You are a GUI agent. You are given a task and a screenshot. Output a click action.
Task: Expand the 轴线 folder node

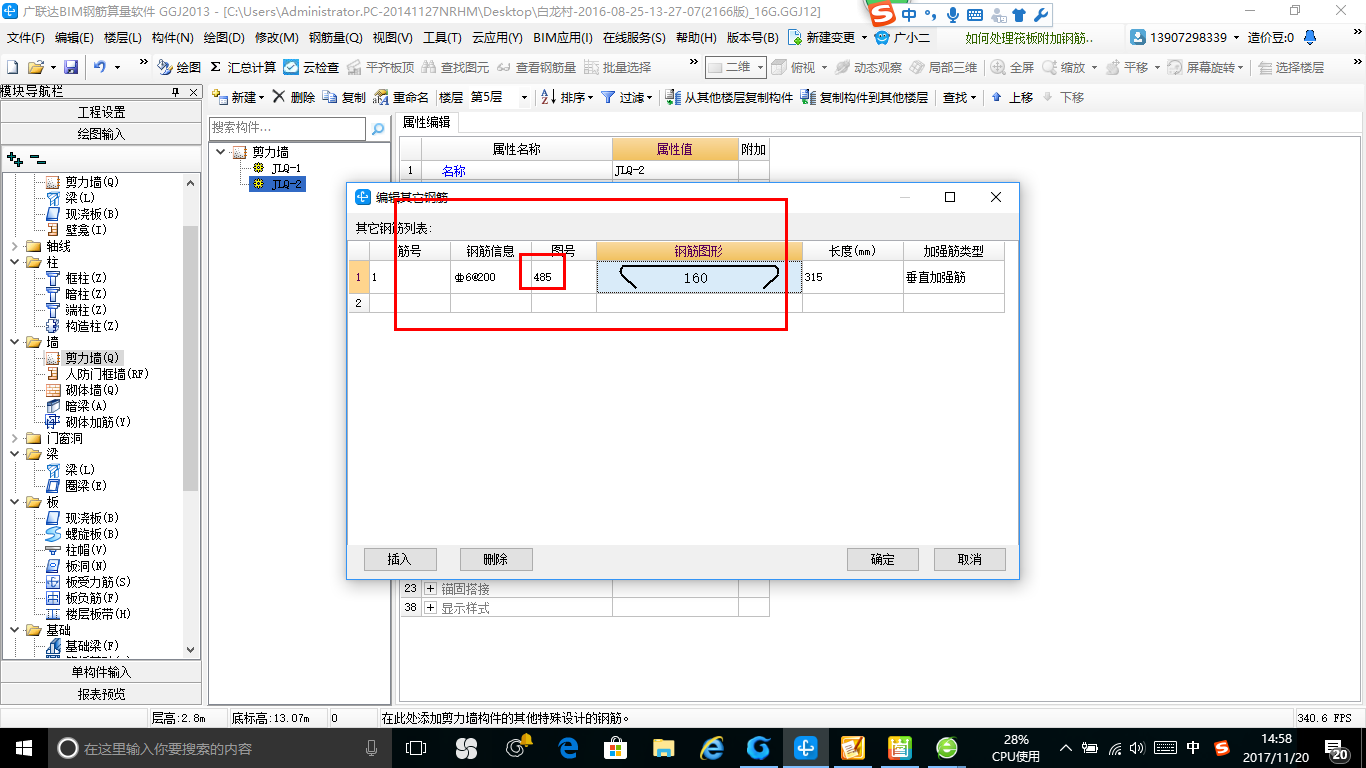13,246
